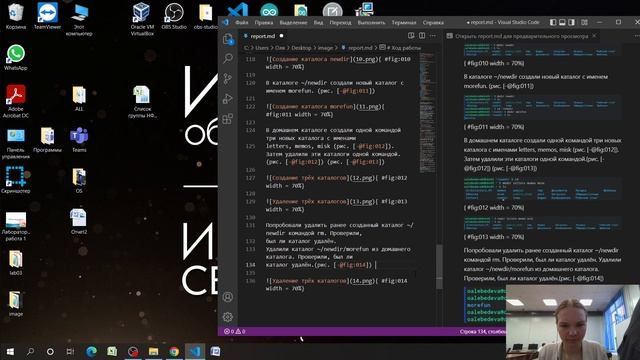Image resolution: width=640 pixels, height=360 pixels.
Task: Select the lab03 folder on desktop
Action: [x=16, y=263]
